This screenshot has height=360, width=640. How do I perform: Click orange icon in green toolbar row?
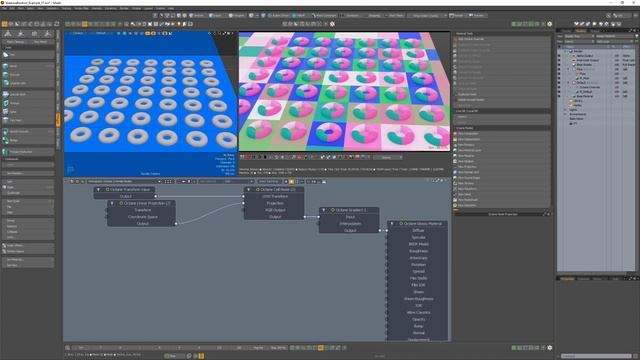(84, 24)
